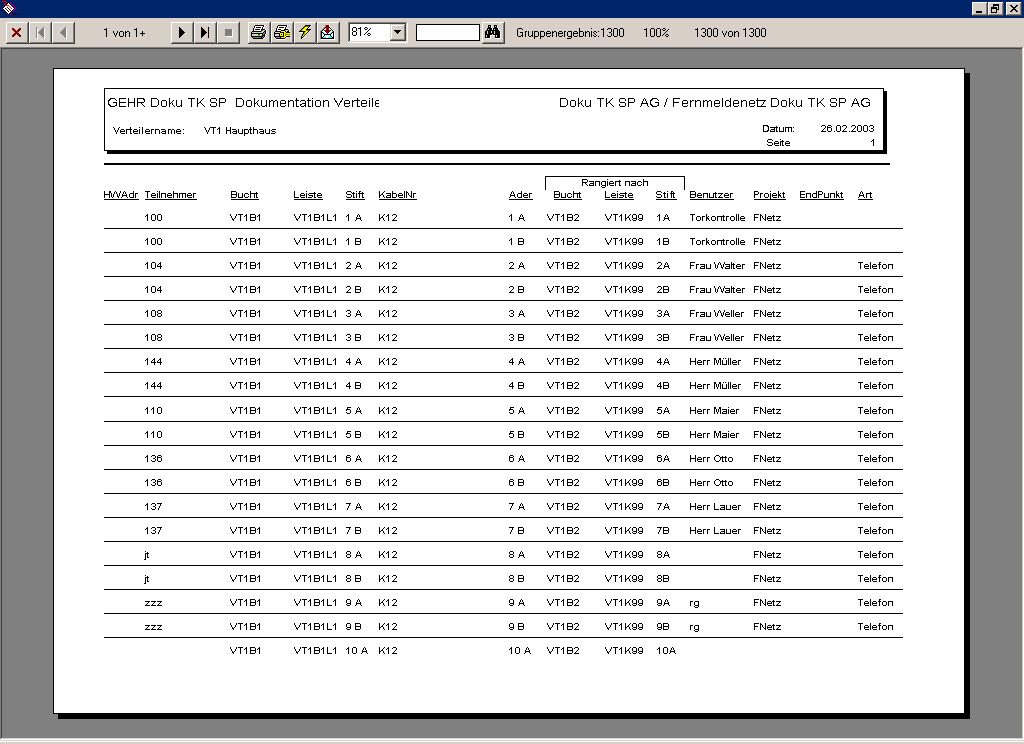Click the 'Benutzer' column header
This screenshot has height=744, width=1024.
point(711,195)
